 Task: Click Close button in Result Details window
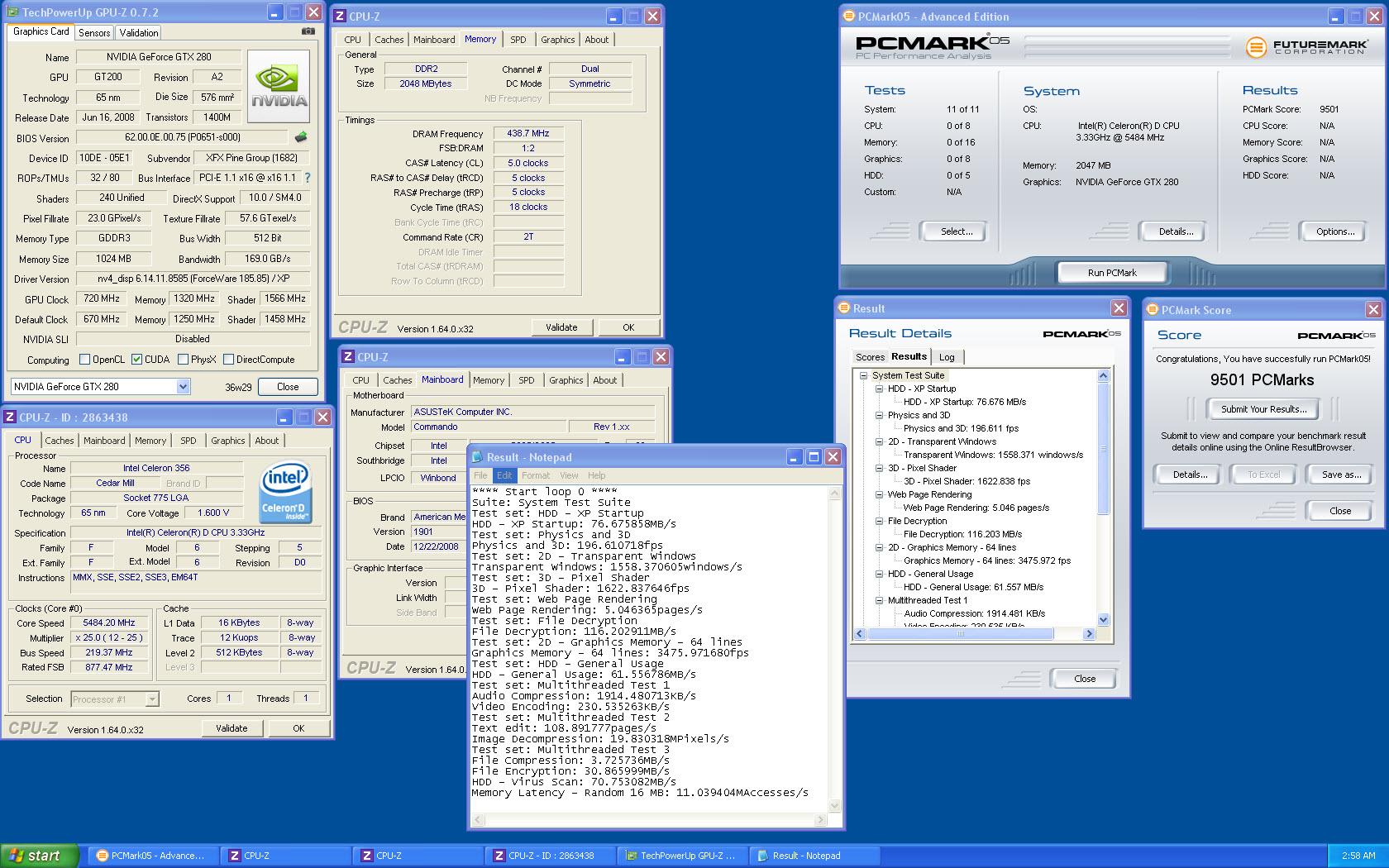coord(1085,679)
